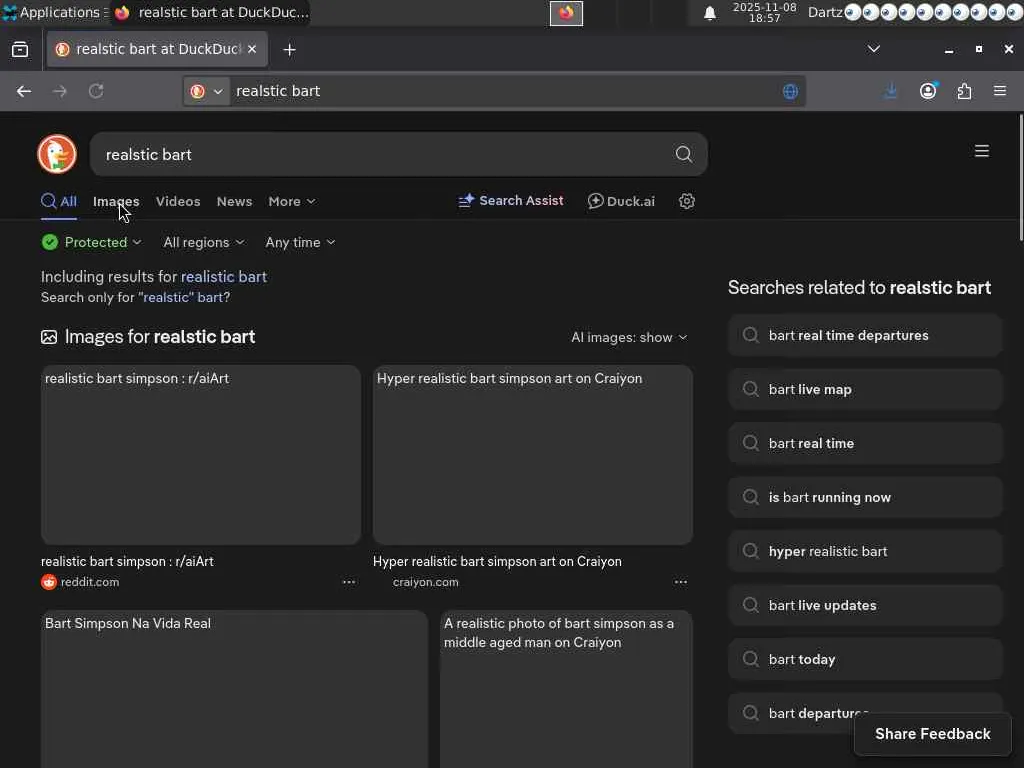Viewport: 1024px width, 768px height.
Task: Open the realistic bart simpson r/aiArt thumbnail
Action: [200, 455]
